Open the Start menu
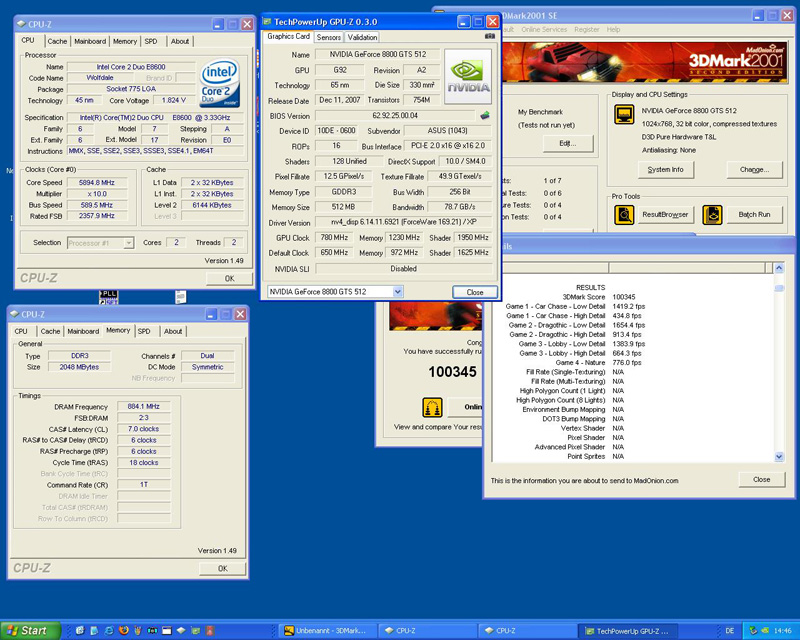Image resolution: width=800 pixels, height=640 pixels. click(x=31, y=630)
